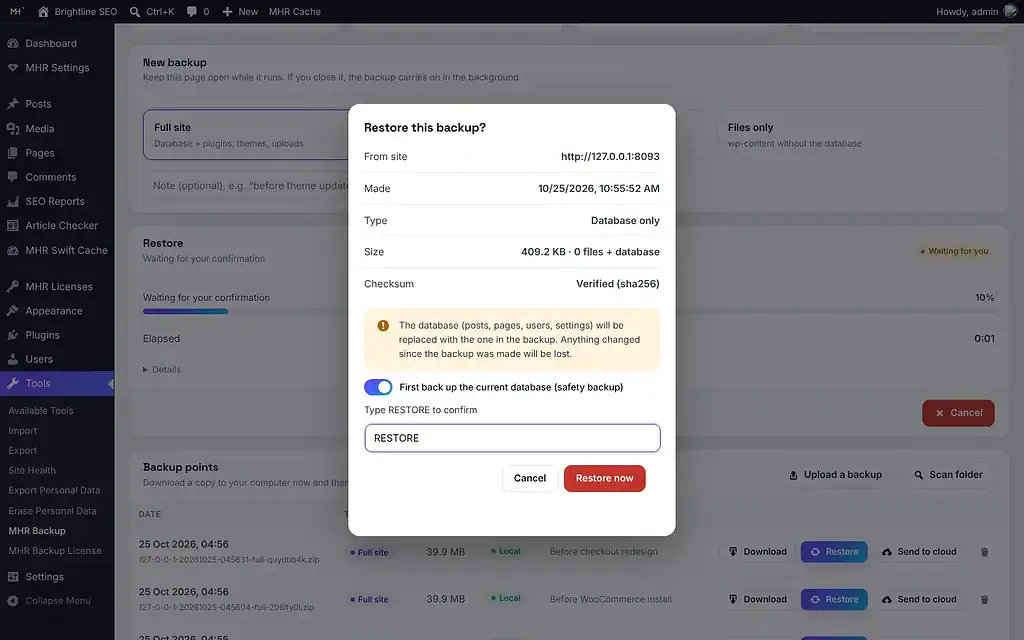Click the MH logo icon in admin bar
Image resolution: width=1024 pixels, height=640 pixels.
point(16,11)
